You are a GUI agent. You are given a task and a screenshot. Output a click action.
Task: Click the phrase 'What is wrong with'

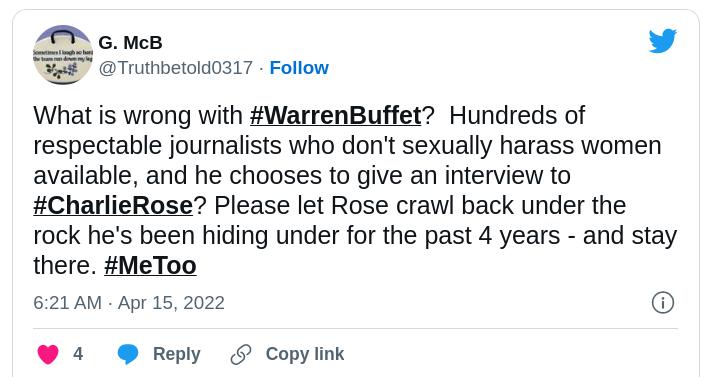coord(138,115)
